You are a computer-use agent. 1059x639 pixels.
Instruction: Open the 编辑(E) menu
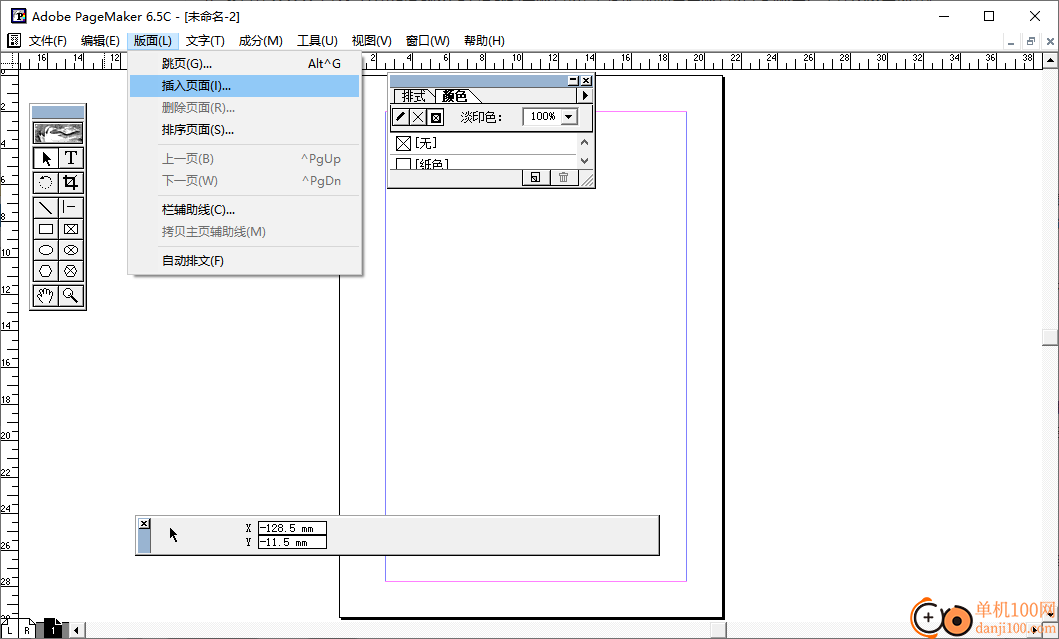pos(100,41)
